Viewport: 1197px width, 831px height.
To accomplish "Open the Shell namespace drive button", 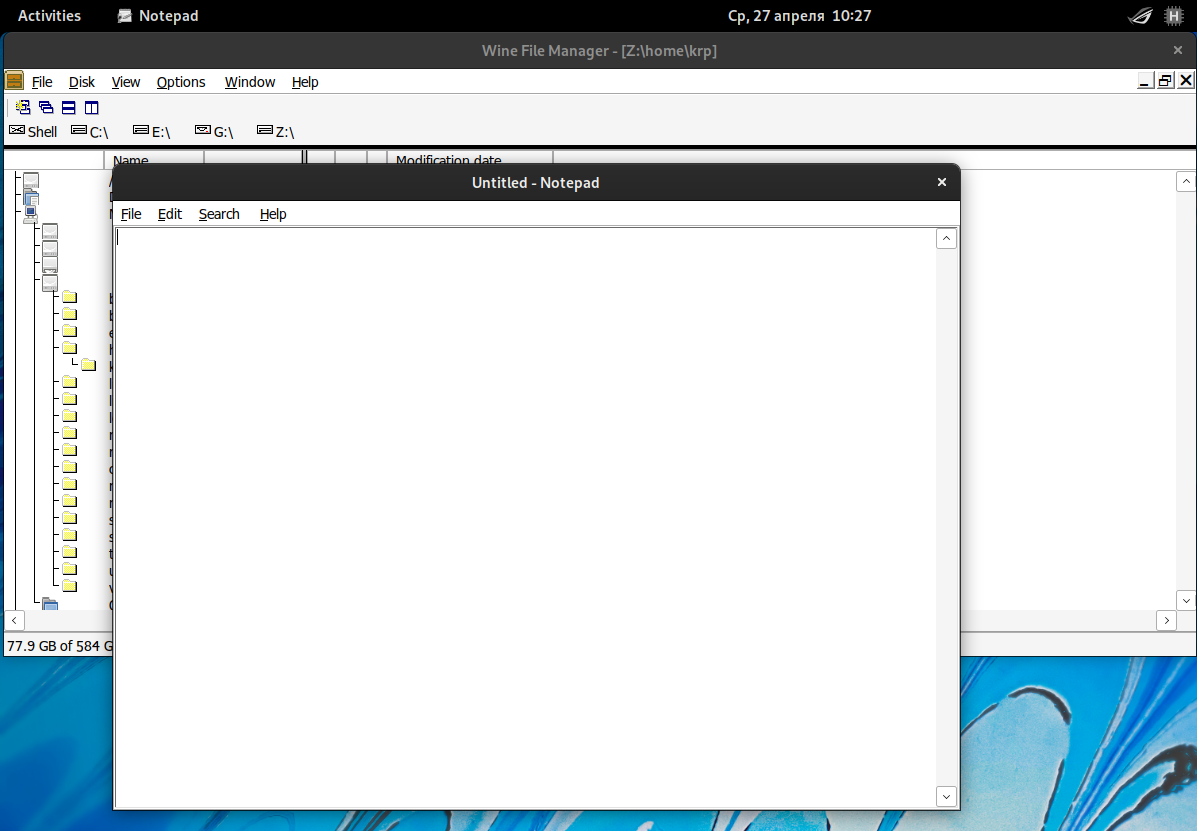I will [x=33, y=131].
